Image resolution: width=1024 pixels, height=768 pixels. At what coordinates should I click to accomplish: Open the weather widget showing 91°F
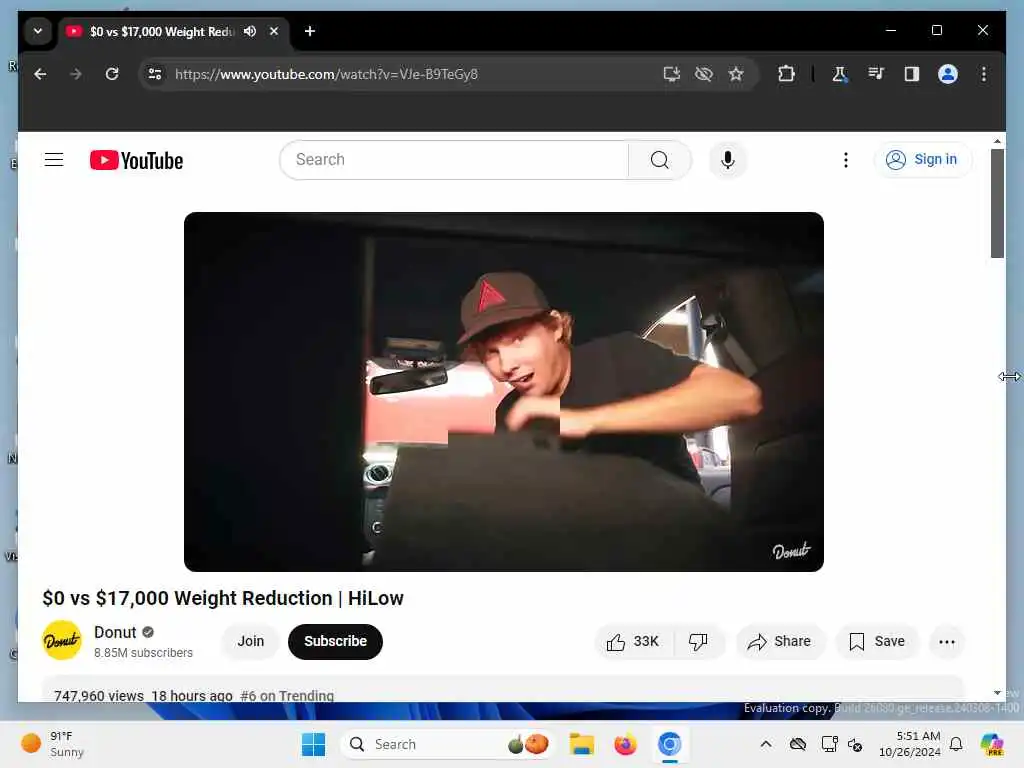click(54, 744)
